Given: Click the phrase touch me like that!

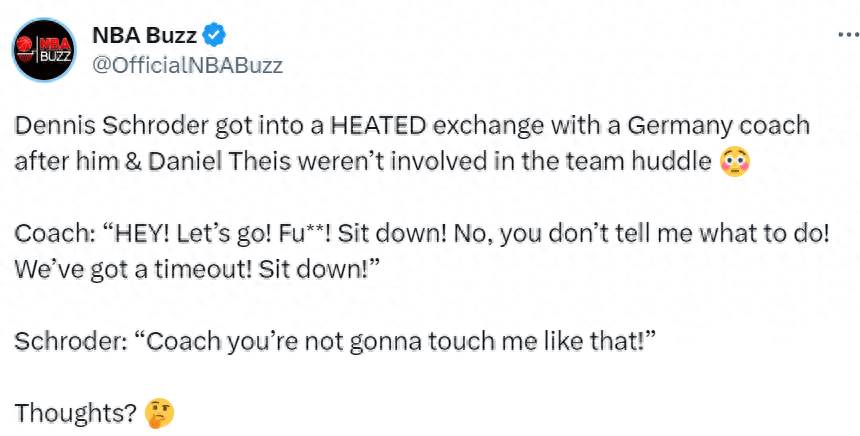Looking at the screenshot, I should [542, 342].
